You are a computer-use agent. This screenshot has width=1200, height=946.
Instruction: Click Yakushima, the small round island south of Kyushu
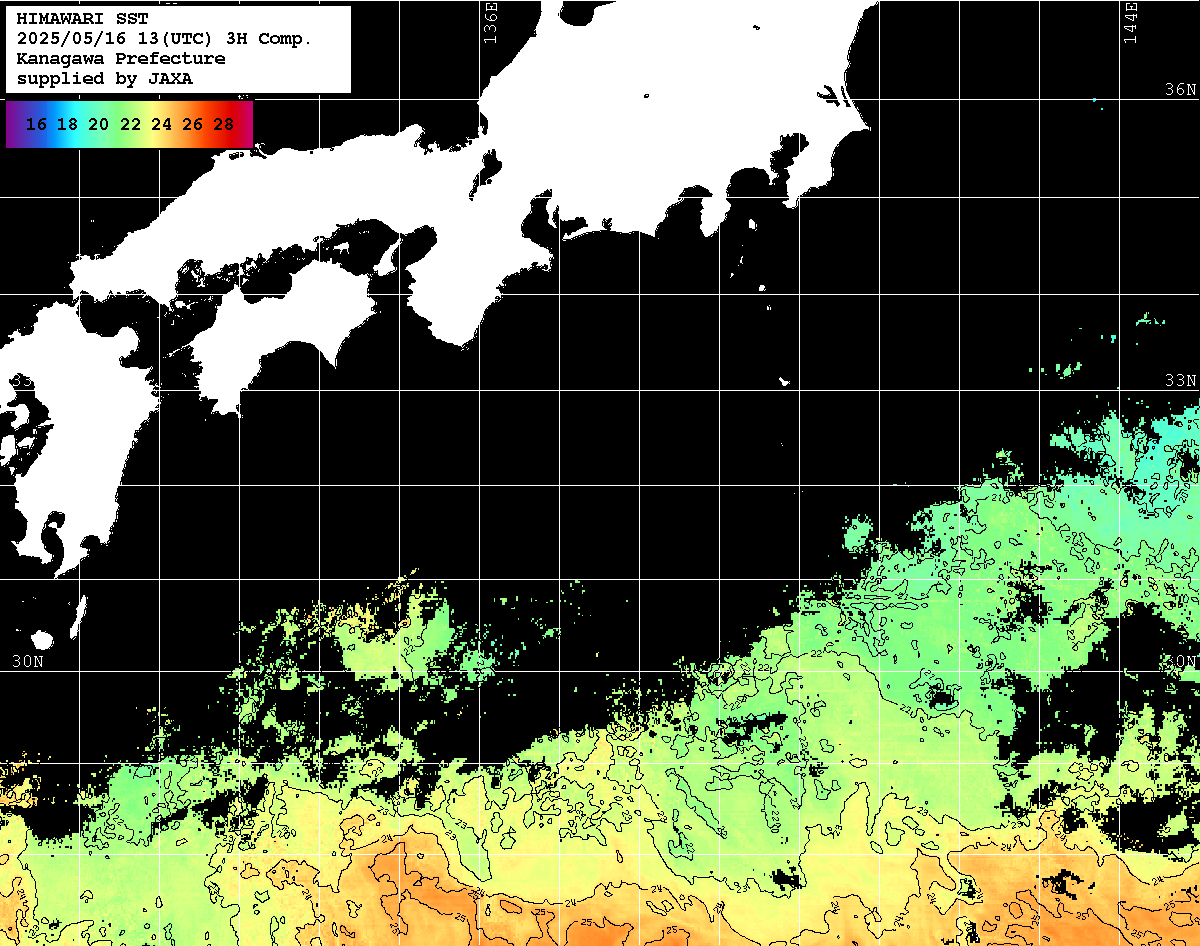[42, 639]
